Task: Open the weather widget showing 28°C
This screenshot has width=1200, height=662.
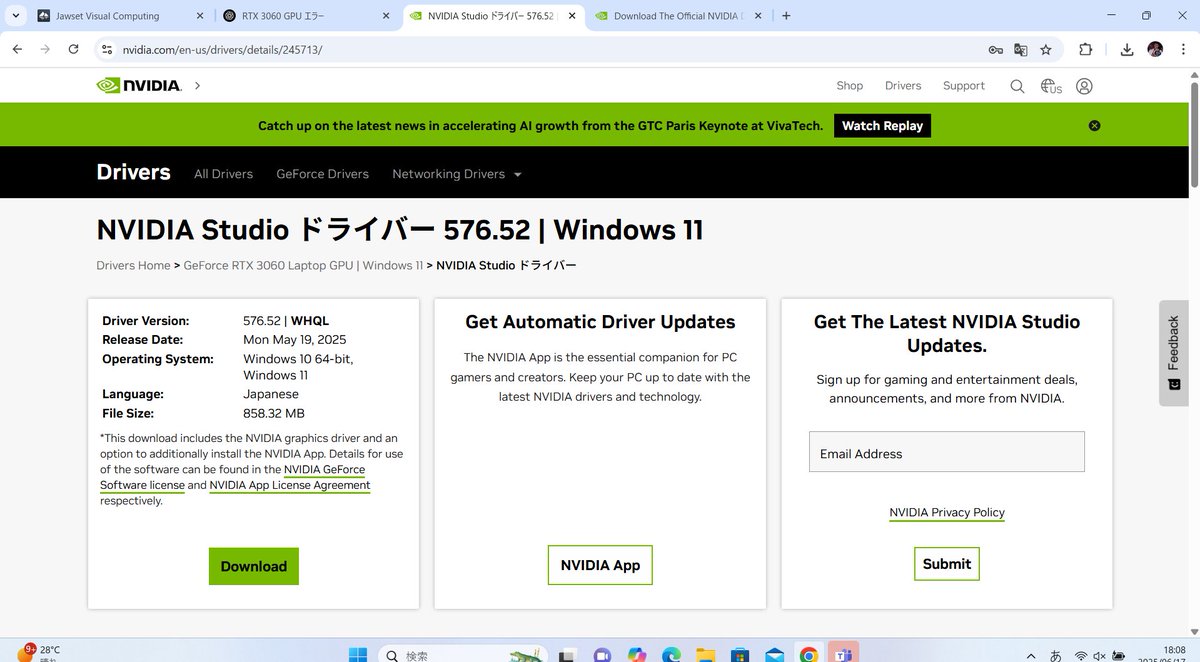Action: point(40,653)
